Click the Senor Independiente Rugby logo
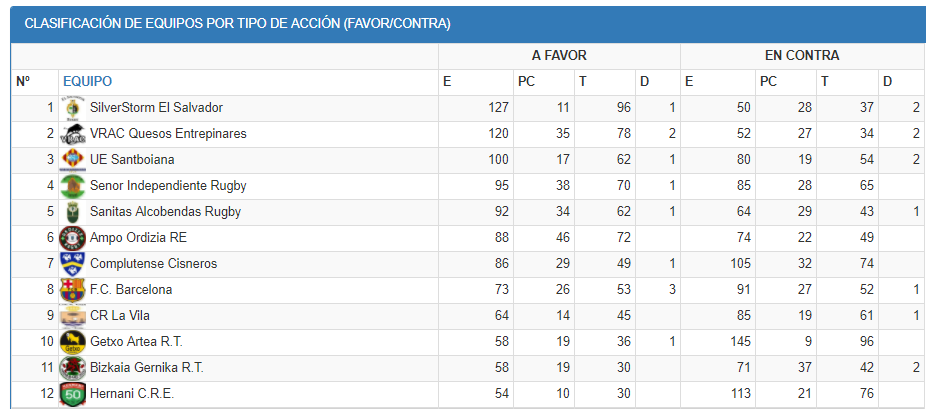Screen dimensions: 926x409 pos(72,186)
